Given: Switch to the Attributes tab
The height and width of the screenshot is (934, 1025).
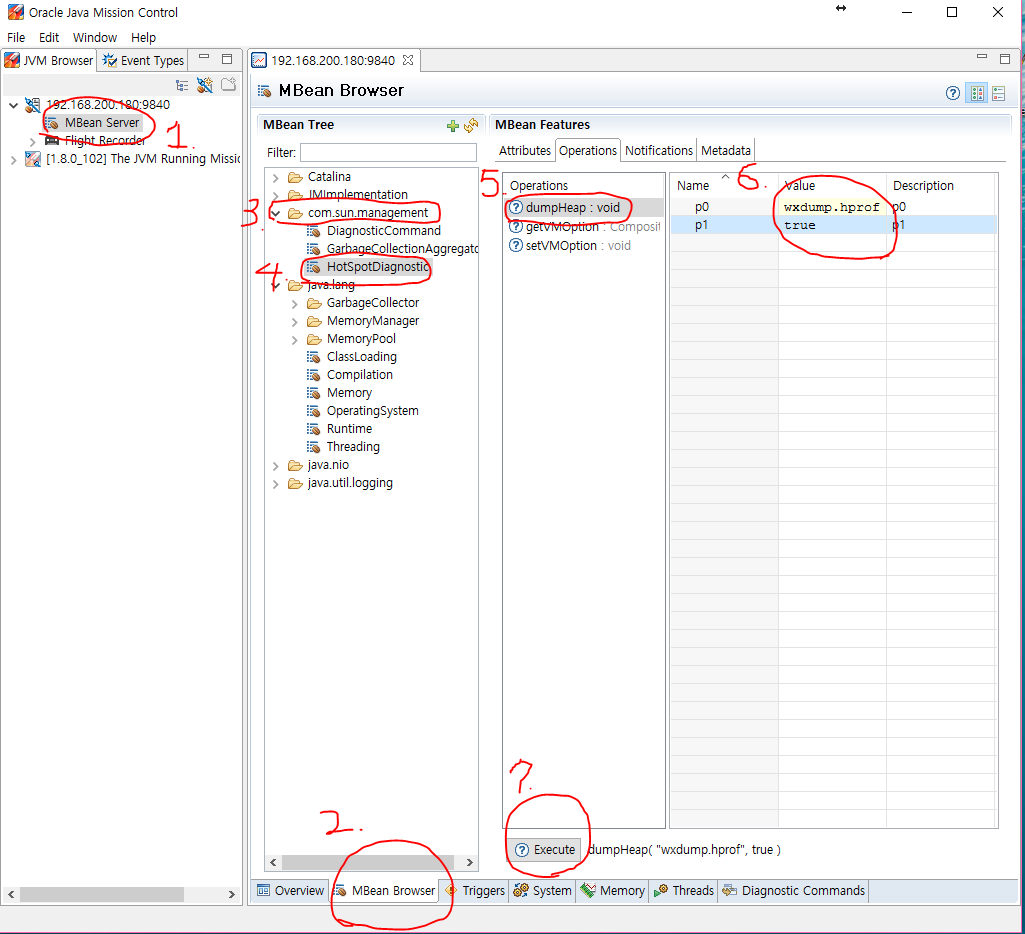Looking at the screenshot, I should [x=524, y=151].
